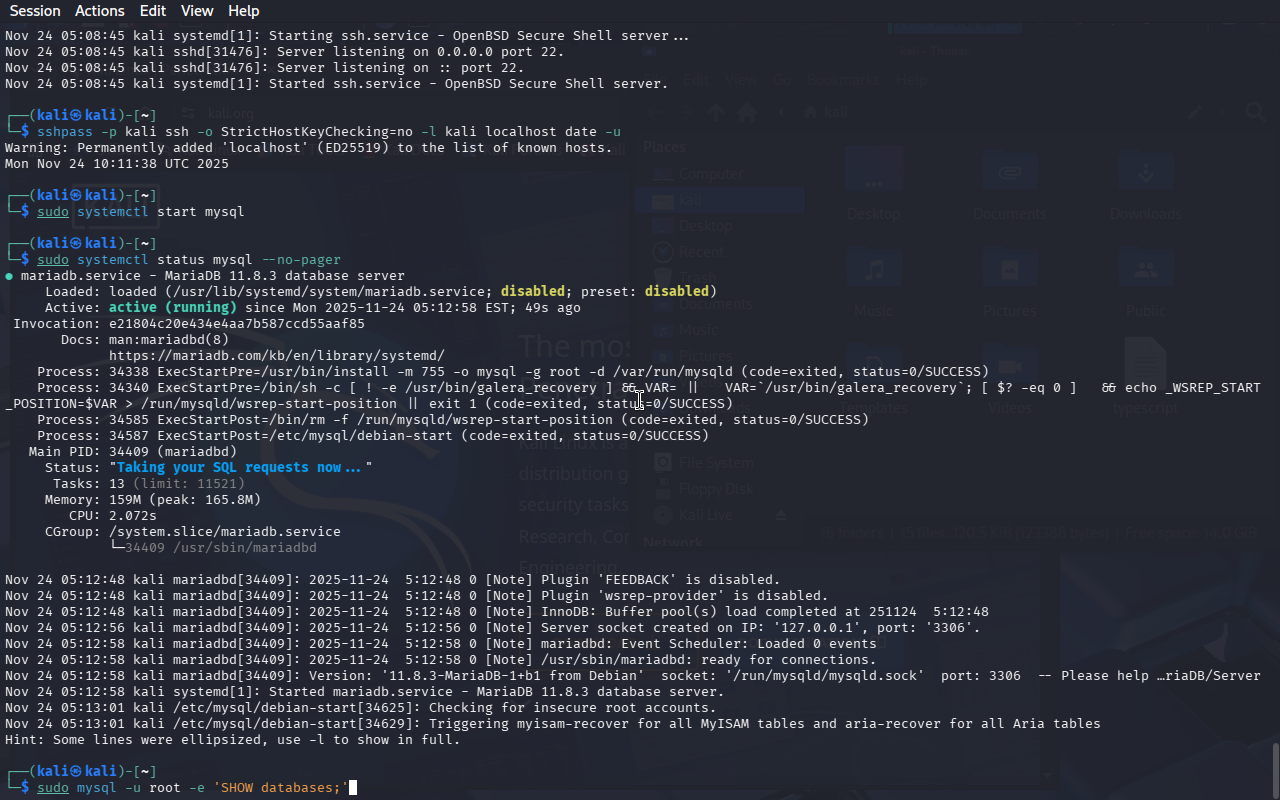Click the Thunar search magnifier icon
Viewport: 1280px width, 800px height.
pyautogui.click(x=1255, y=112)
